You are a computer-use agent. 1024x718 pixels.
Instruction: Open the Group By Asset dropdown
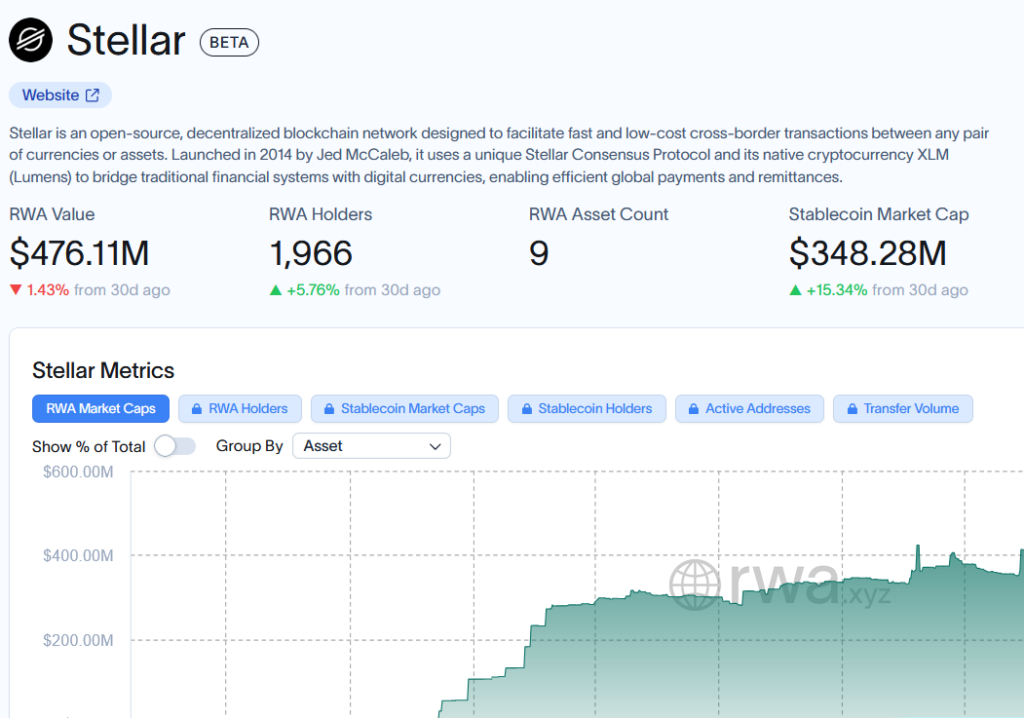click(371, 446)
